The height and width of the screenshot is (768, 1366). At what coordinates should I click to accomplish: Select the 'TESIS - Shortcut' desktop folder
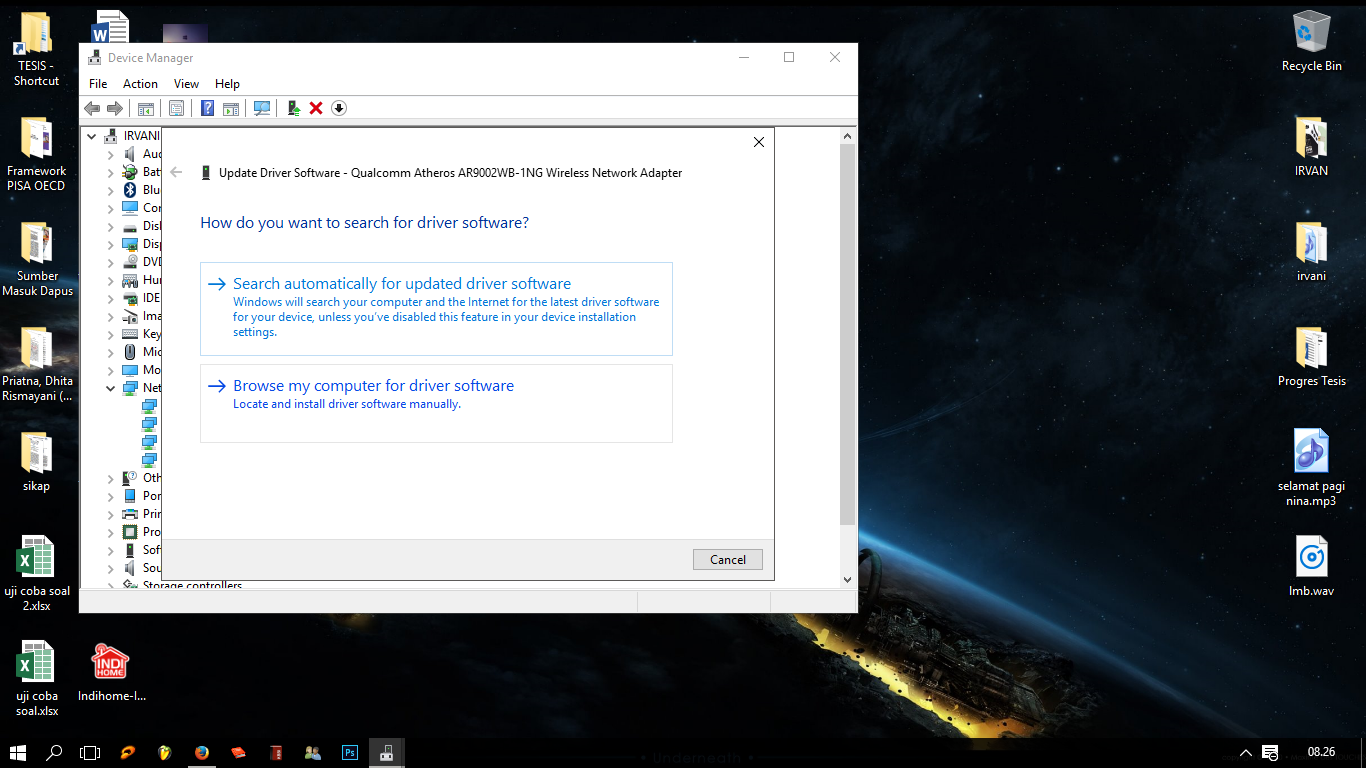click(36, 49)
